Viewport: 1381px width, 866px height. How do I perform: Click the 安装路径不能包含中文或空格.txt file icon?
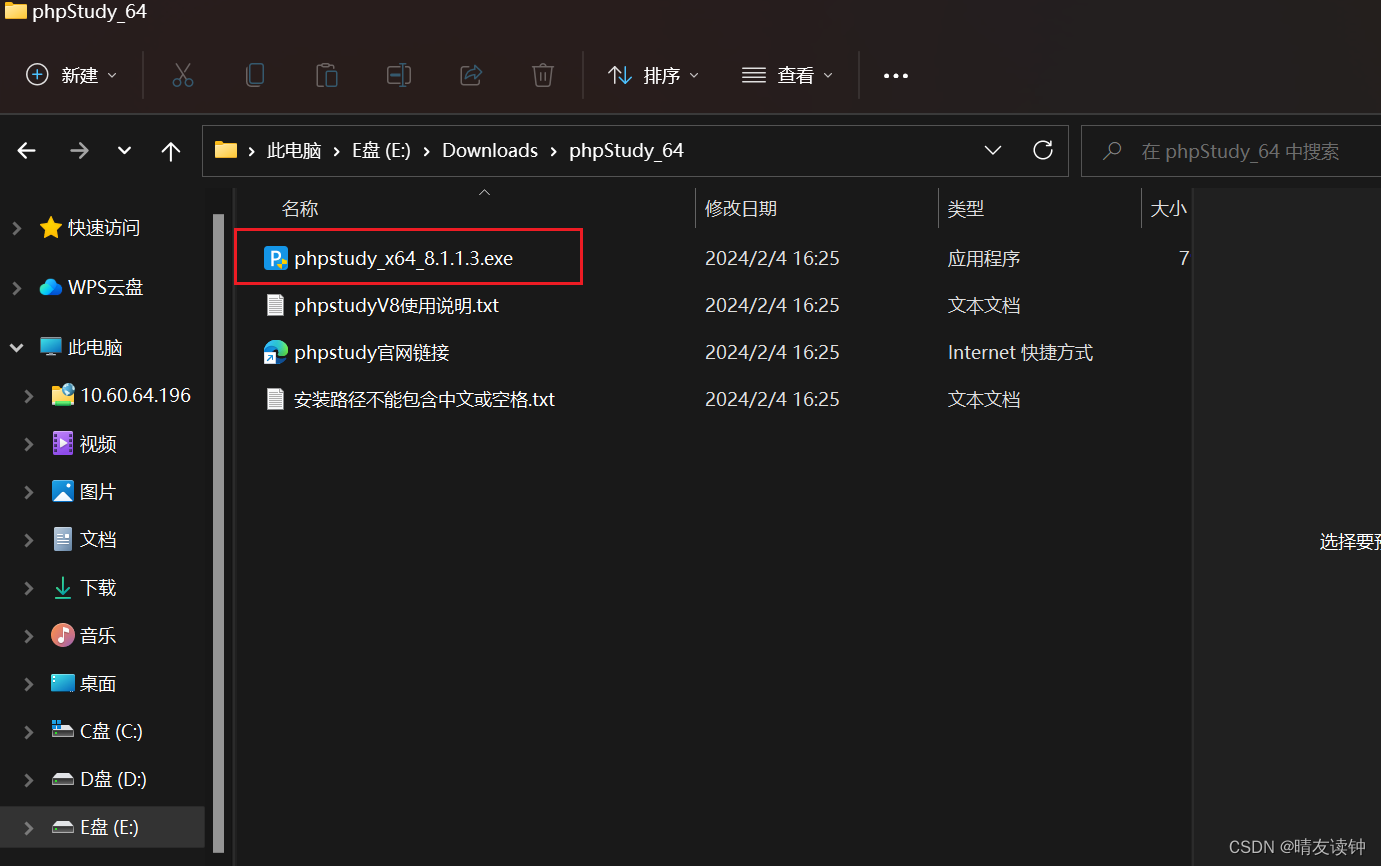point(275,399)
